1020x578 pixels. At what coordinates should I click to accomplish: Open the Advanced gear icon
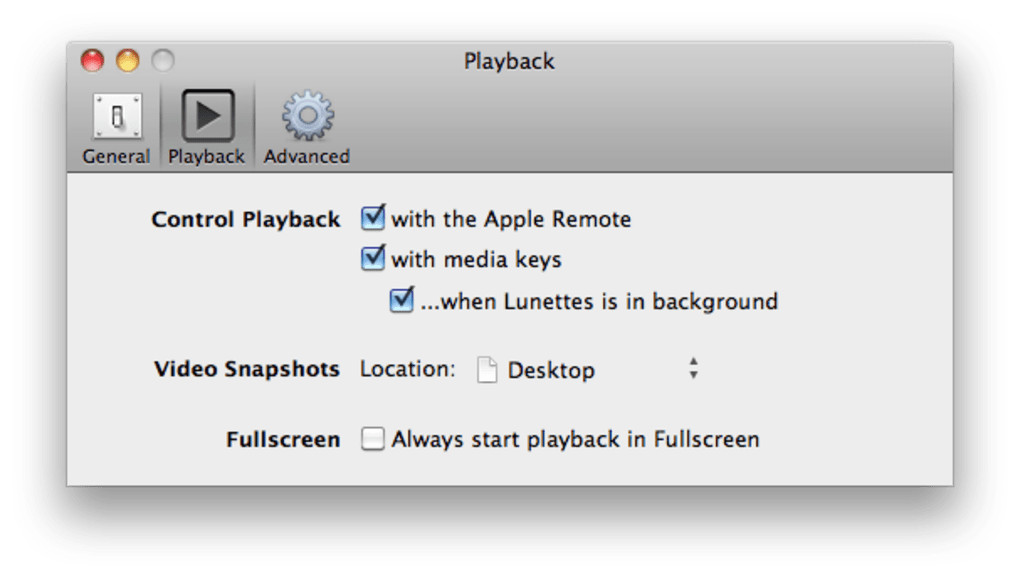click(x=307, y=117)
